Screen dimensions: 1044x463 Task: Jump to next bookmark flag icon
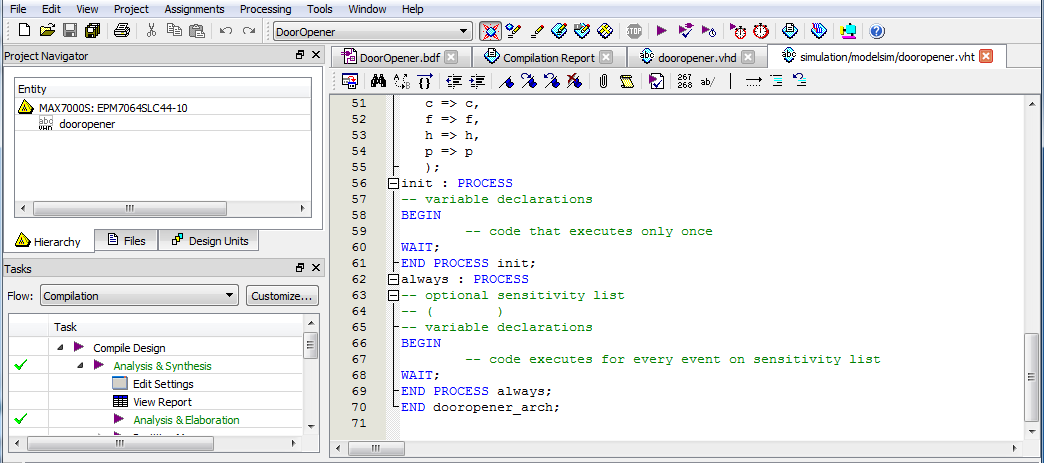[x=529, y=81]
